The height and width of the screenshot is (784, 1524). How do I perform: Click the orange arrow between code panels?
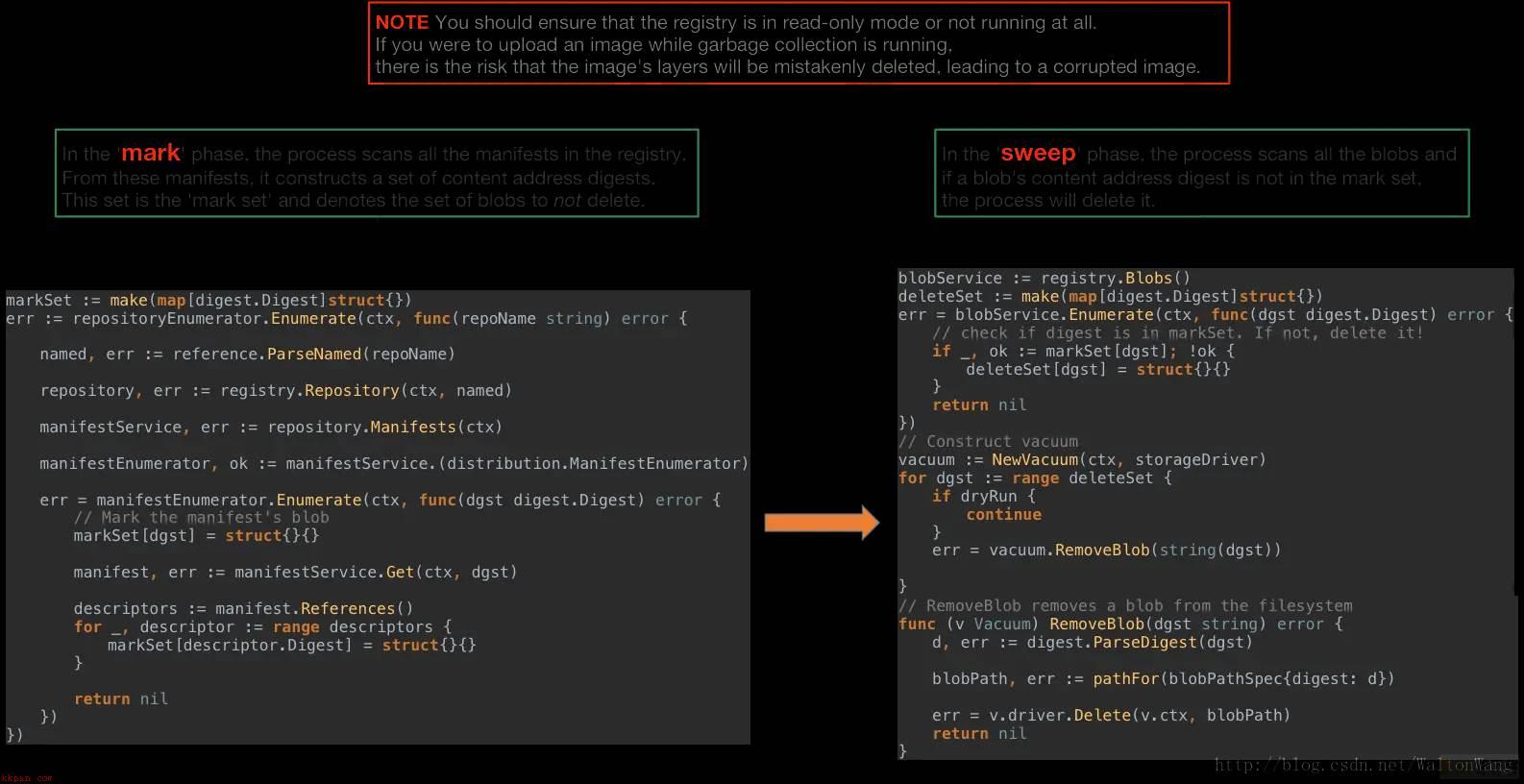click(x=822, y=523)
